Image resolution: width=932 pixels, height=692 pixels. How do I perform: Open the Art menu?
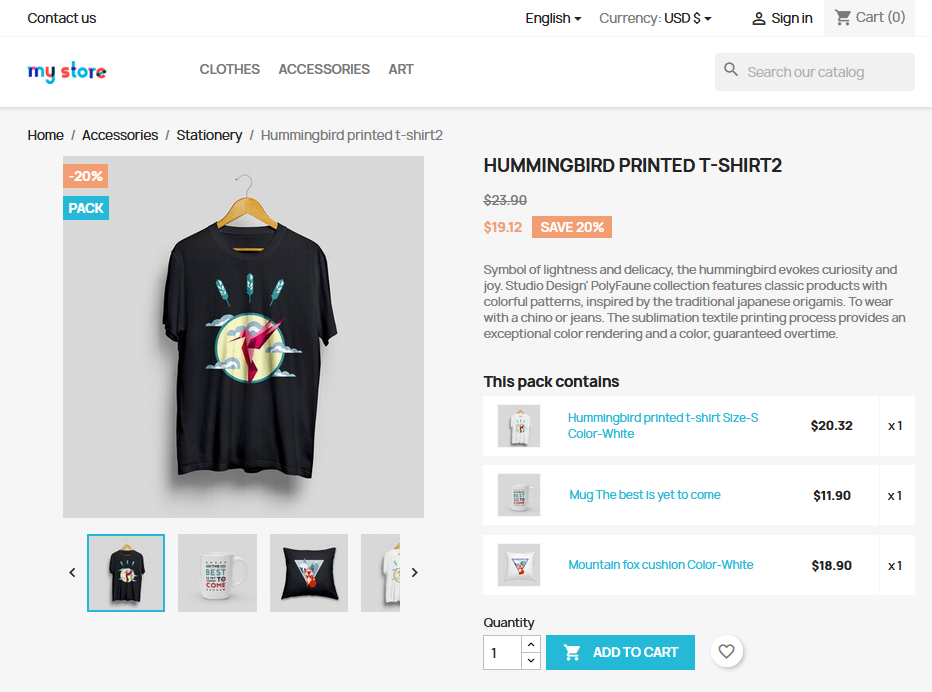[x=401, y=70]
